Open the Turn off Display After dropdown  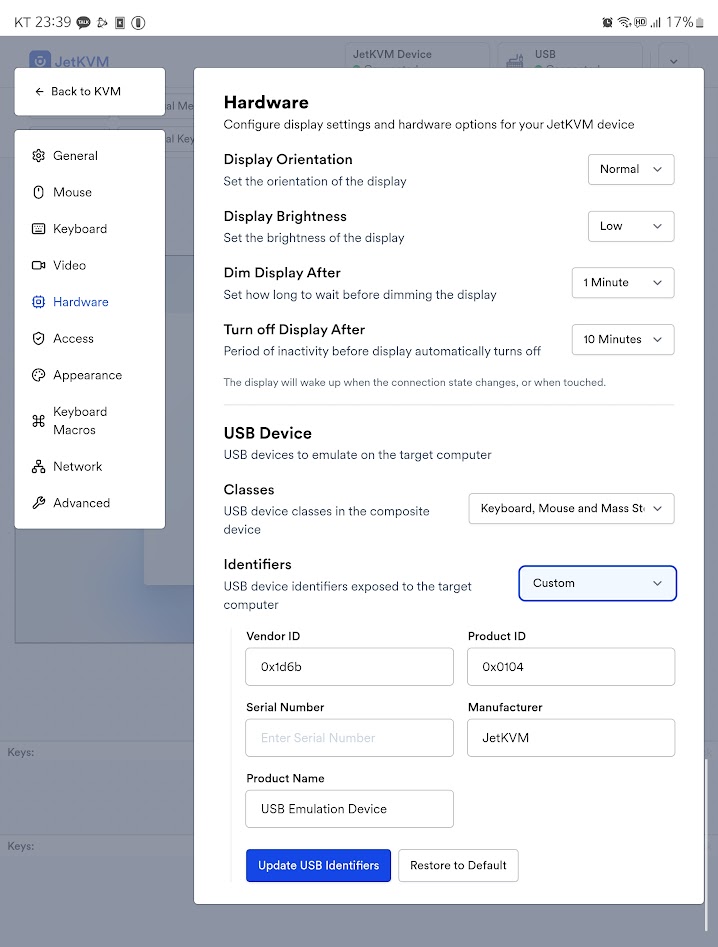pyautogui.click(x=623, y=339)
